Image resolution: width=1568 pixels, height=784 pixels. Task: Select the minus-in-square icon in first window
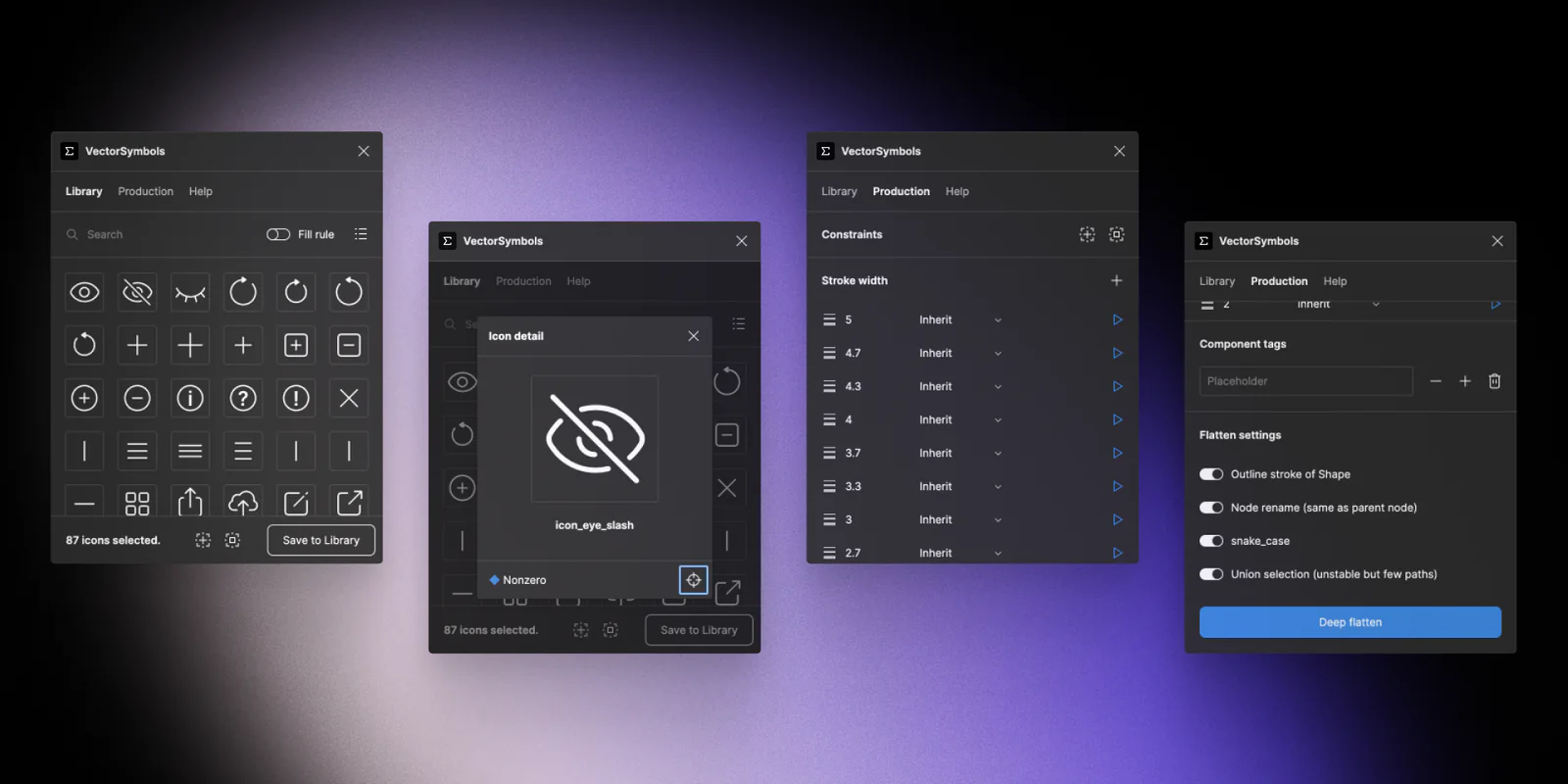349,345
